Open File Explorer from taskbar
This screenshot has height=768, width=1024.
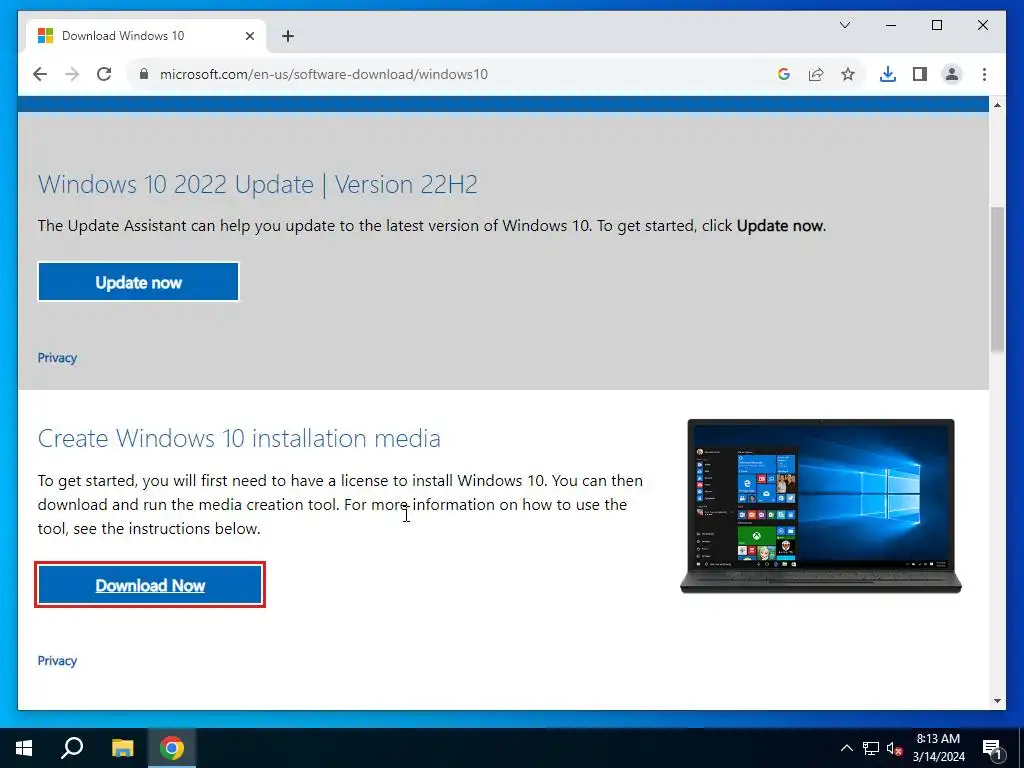click(x=122, y=748)
